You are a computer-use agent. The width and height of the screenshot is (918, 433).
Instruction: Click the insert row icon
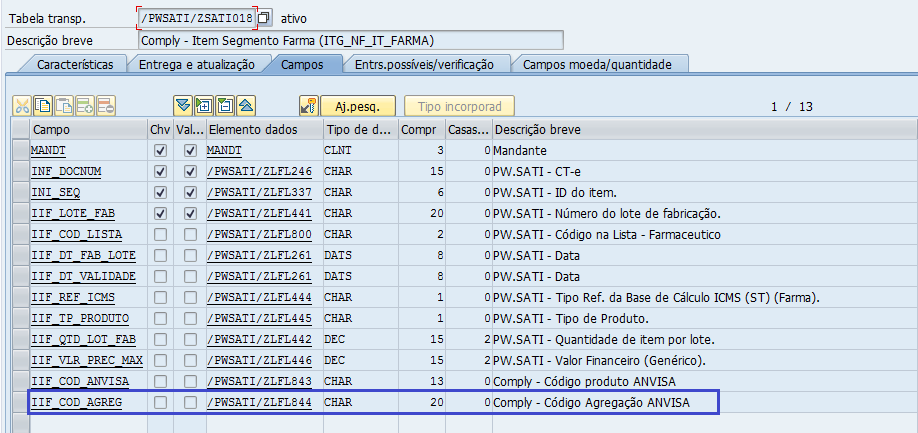point(85,106)
